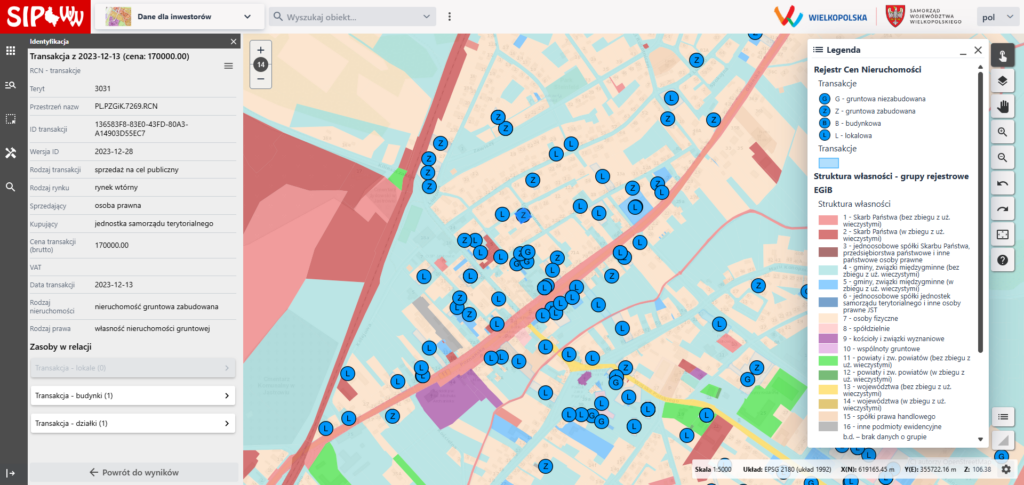Viewport: 1024px width, 485px height.
Task: Click the value 'rynek wtórny'
Action: (116, 187)
